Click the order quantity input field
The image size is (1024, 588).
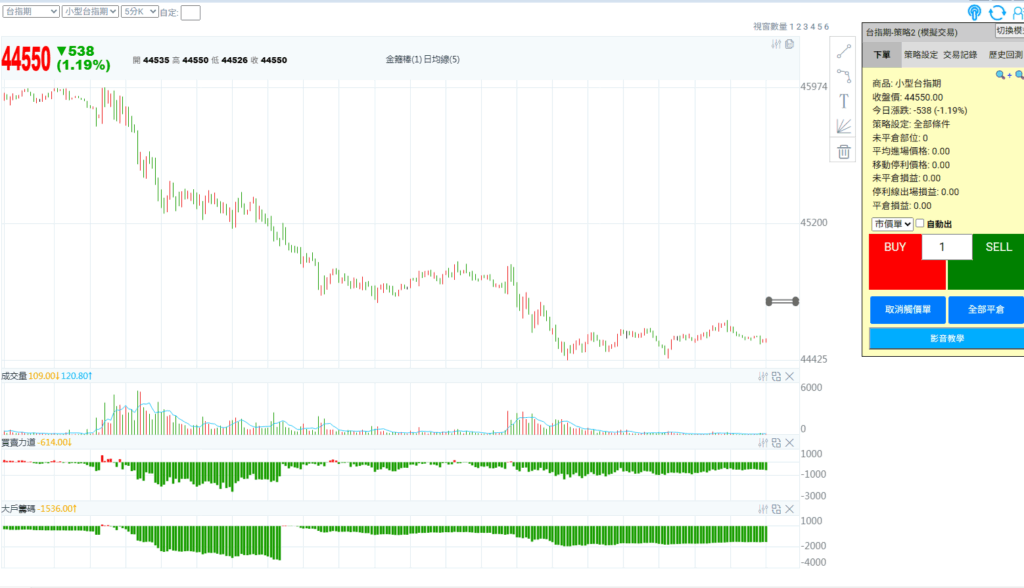pyautogui.click(x=947, y=247)
